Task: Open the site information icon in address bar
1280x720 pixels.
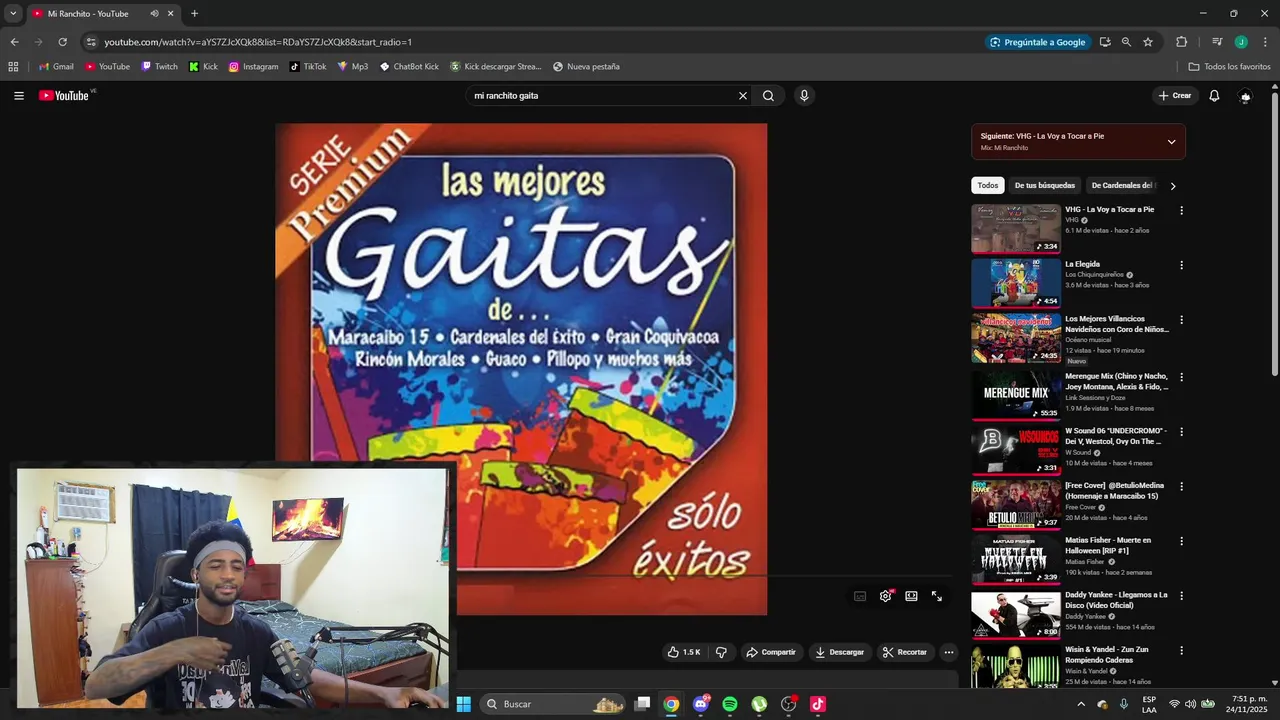Action: click(x=91, y=42)
